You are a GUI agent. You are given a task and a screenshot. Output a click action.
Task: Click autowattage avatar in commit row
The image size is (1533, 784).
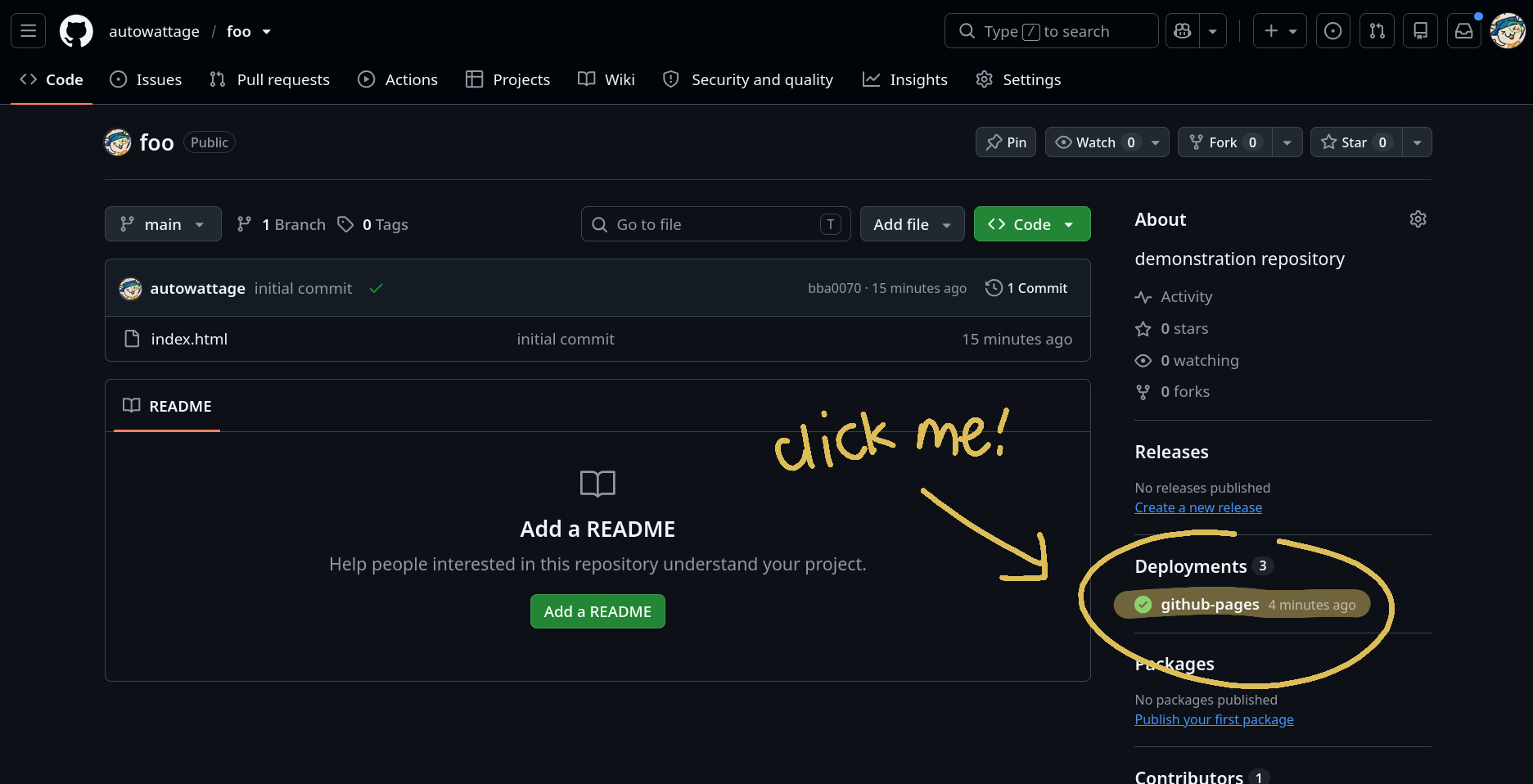(x=130, y=288)
